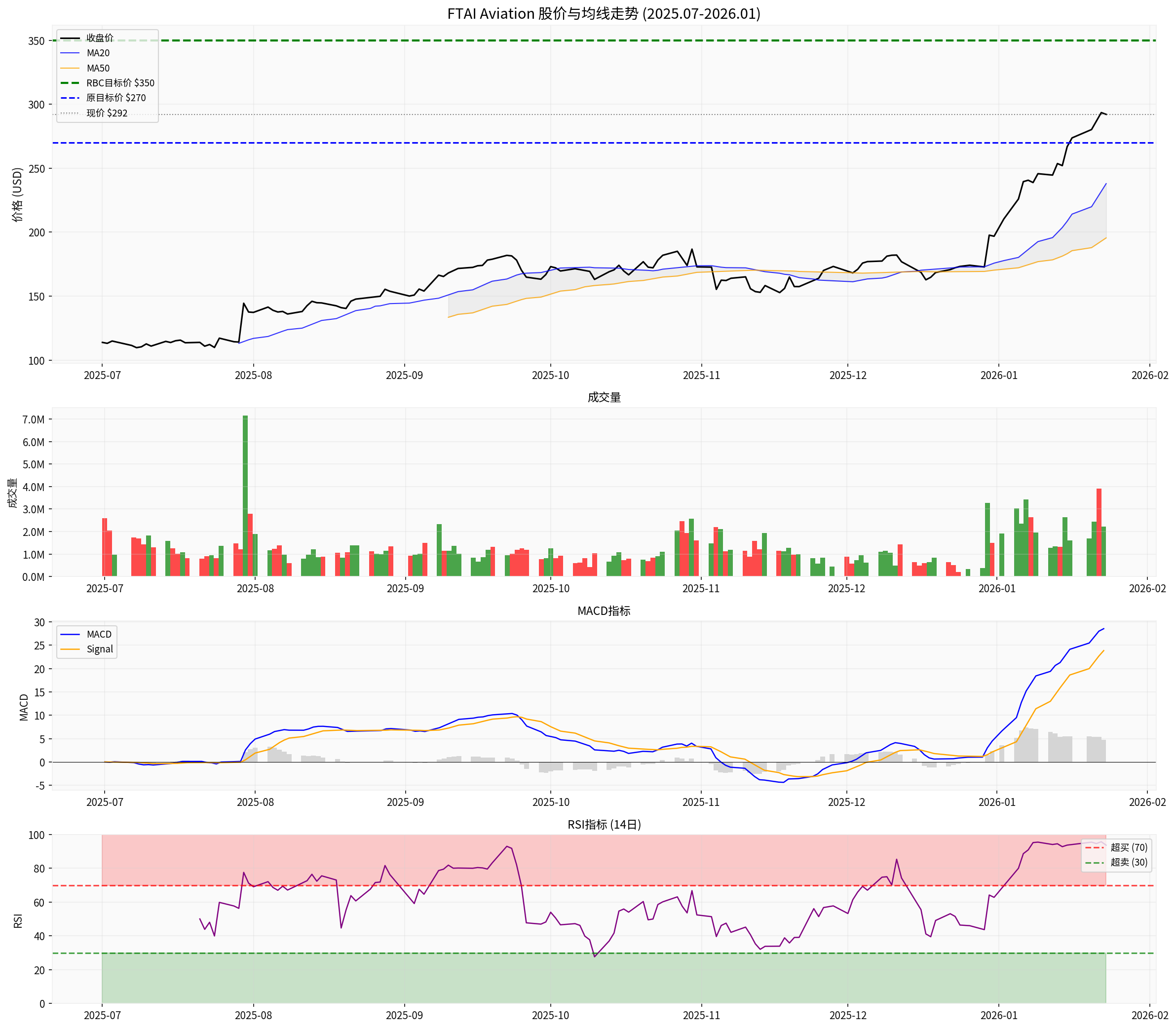Click the 原目标价 $270 legend entry

point(116,98)
